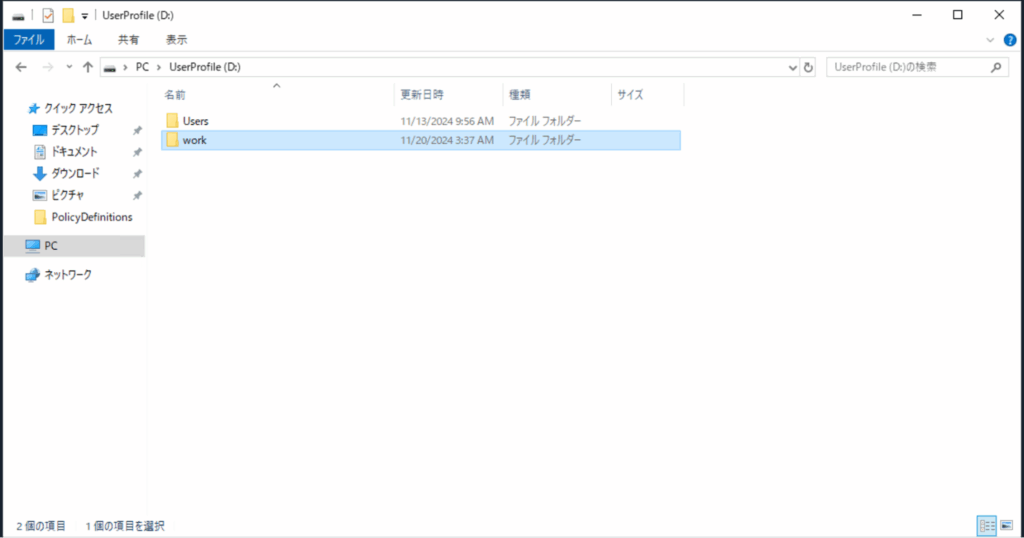Screen dimensions: 1024x538
Task: Refresh the current folder view
Action: pyautogui.click(x=808, y=67)
